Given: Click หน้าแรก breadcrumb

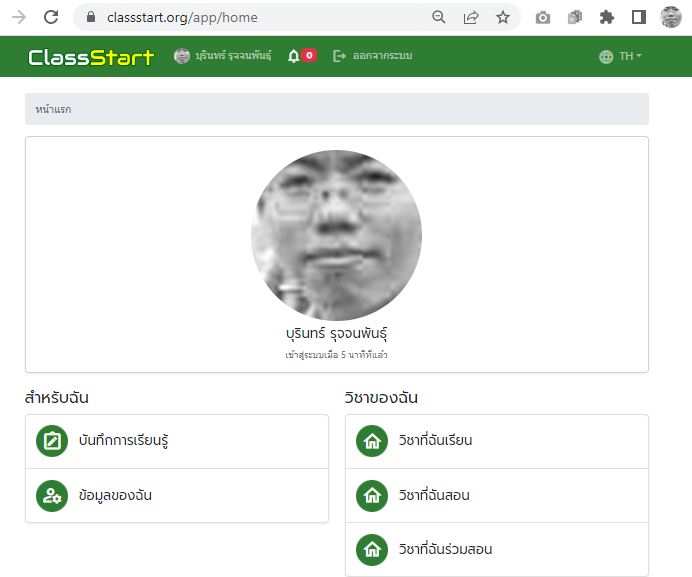Looking at the screenshot, I should tap(53, 109).
